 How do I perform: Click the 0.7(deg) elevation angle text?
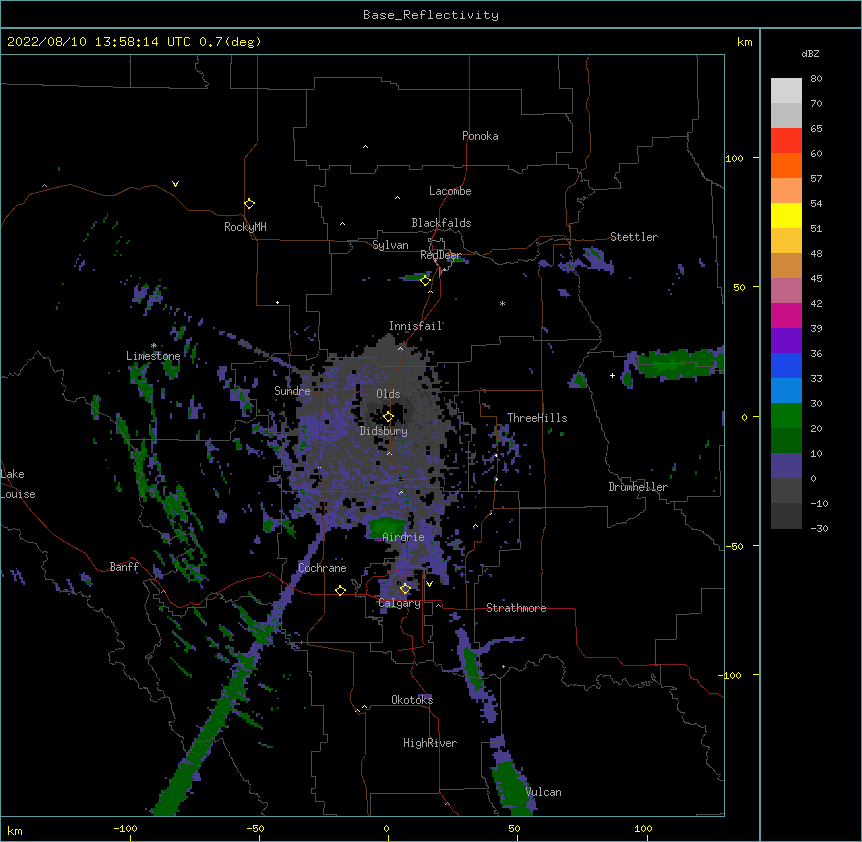click(x=230, y=42)
